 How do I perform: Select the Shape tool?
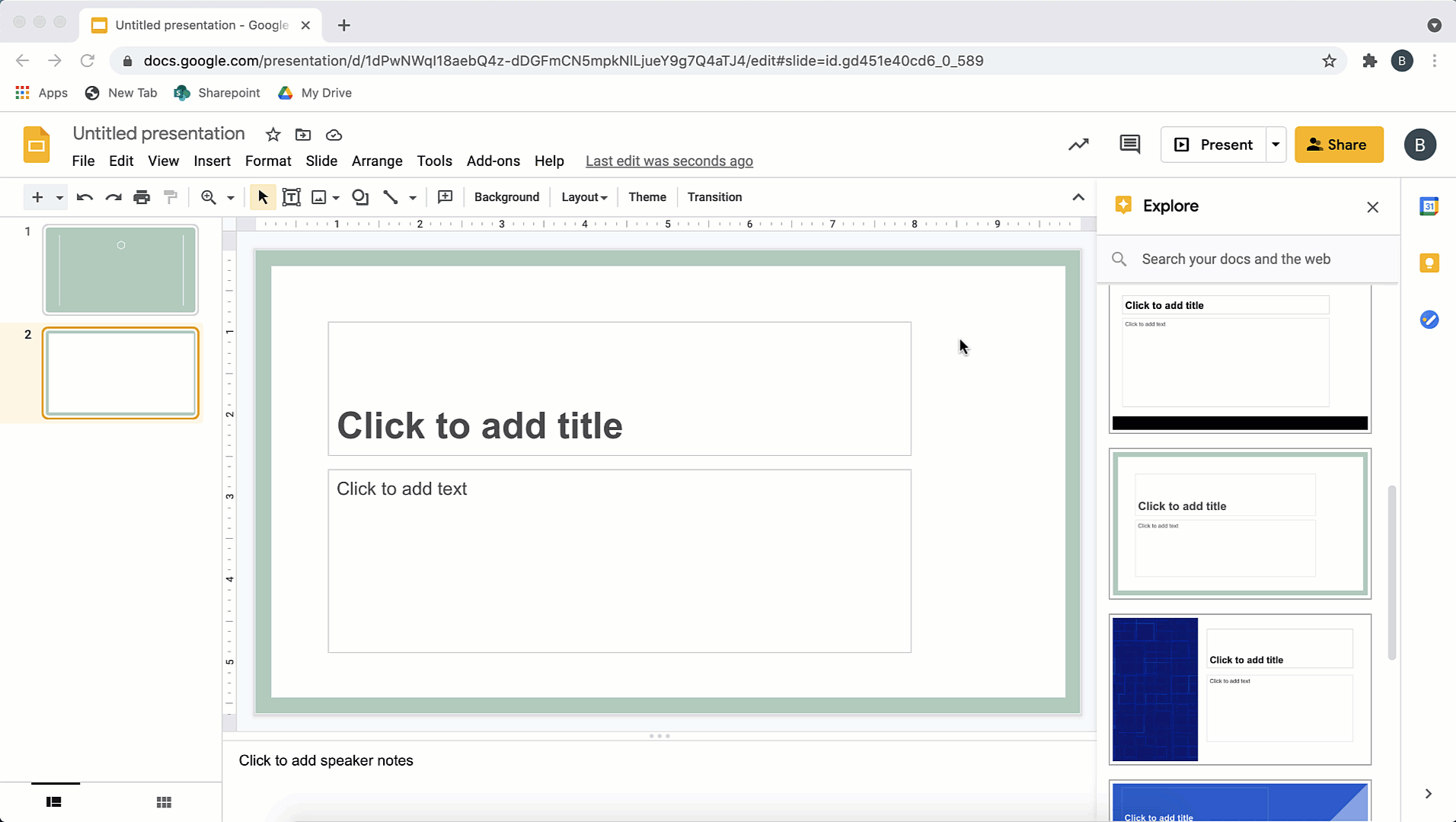(x=360, y=197)
